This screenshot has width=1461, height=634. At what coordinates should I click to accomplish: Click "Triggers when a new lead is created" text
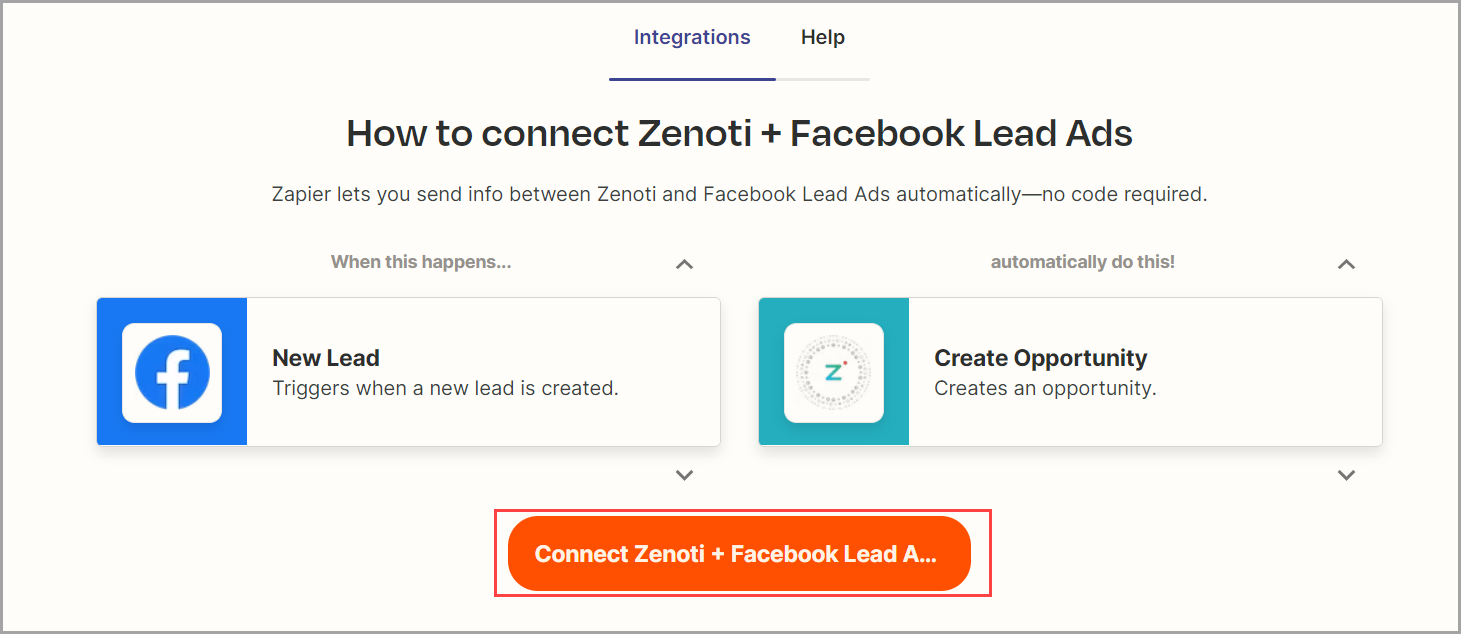coord(446,388)
